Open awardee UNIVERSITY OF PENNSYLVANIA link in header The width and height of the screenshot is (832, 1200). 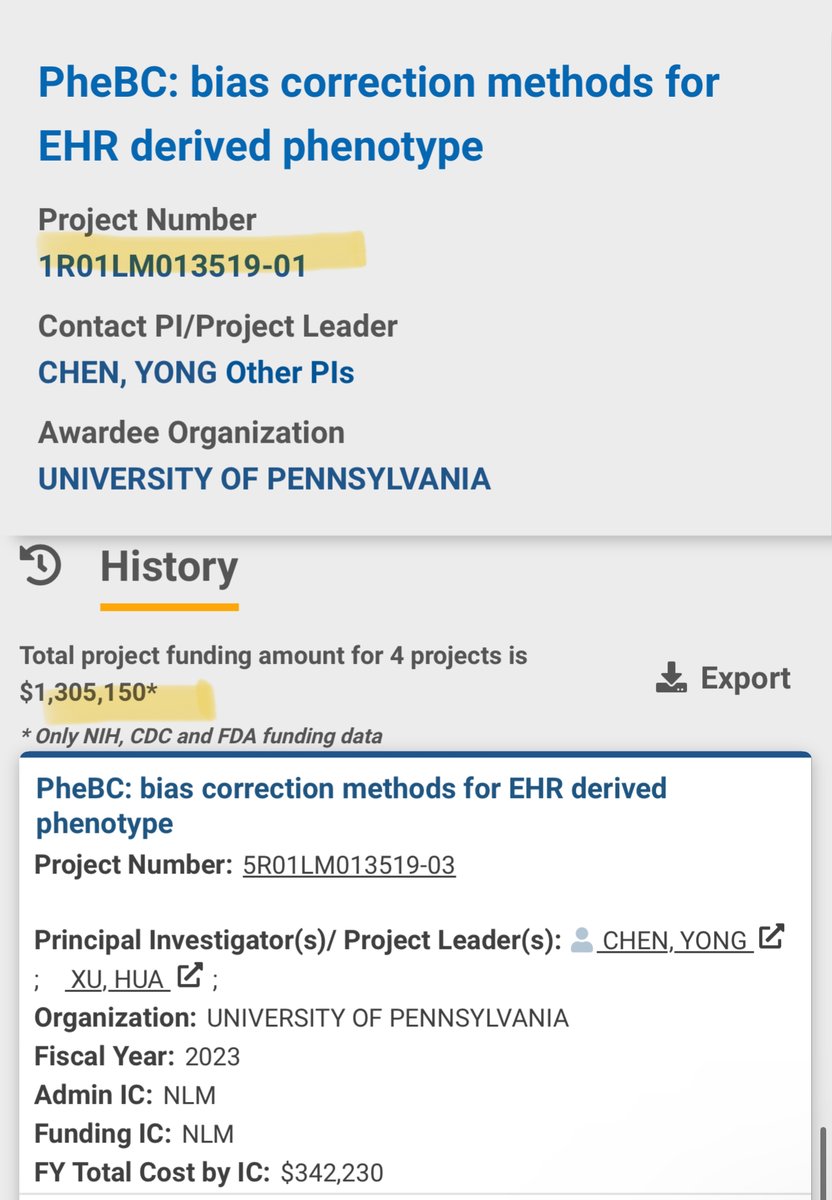[x=264, y=478]
